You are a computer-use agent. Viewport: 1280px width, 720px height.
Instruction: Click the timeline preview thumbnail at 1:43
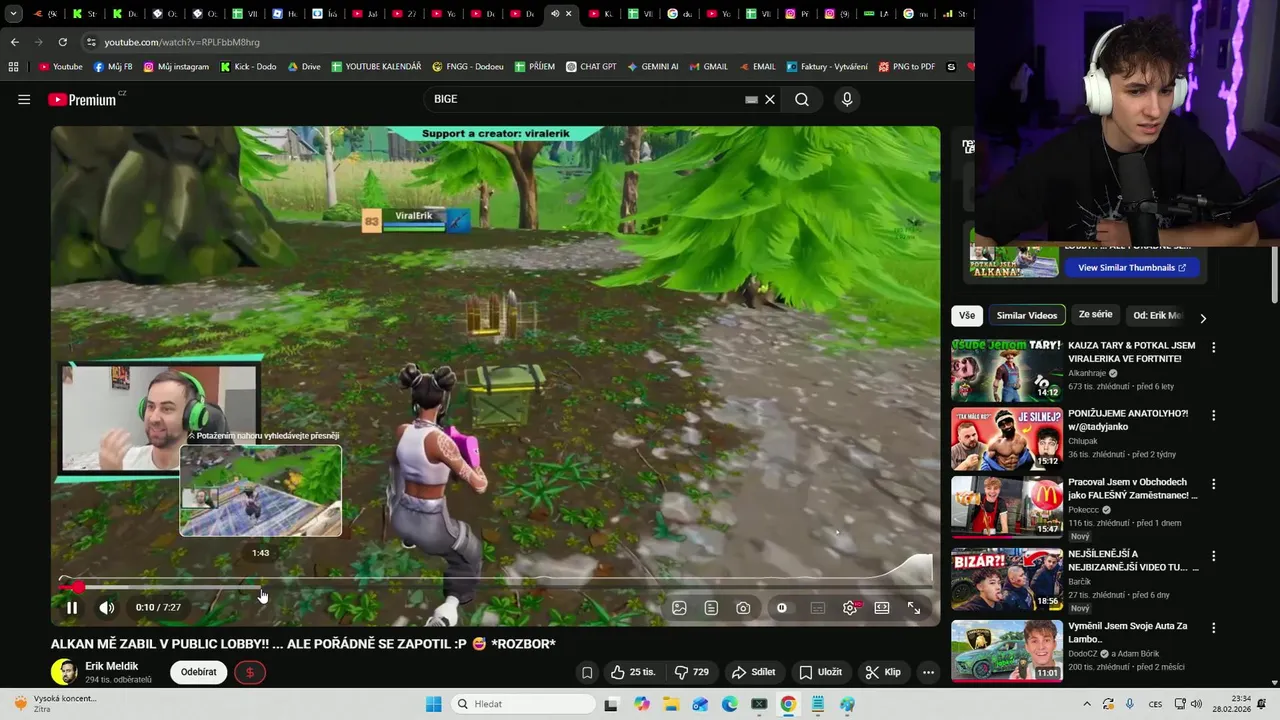(261, 490)
